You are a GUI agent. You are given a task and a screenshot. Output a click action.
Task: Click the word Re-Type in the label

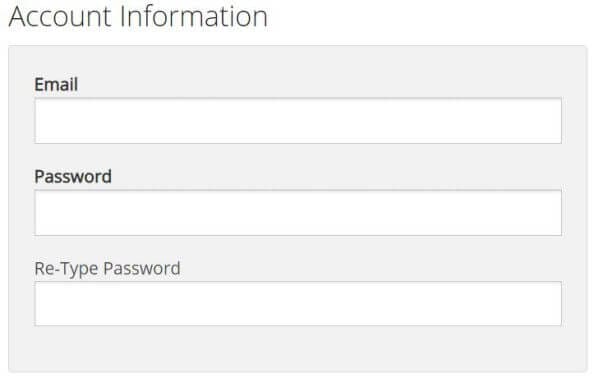click(x=66, y=269)
